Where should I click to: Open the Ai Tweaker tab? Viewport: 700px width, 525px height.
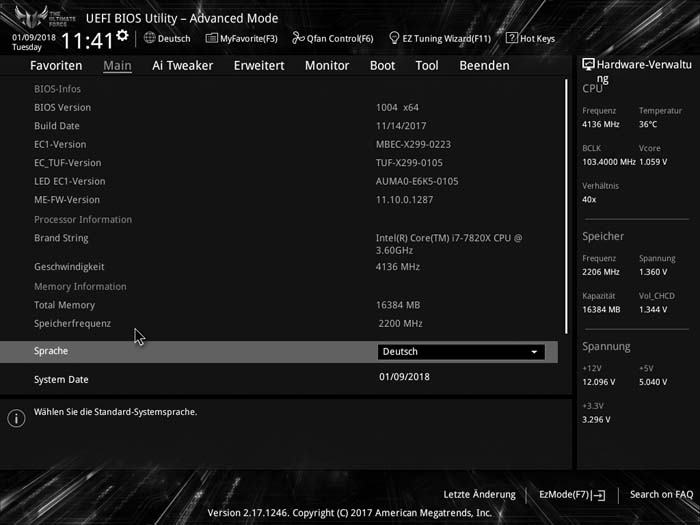pyautogui.click(x=183, y=66)
